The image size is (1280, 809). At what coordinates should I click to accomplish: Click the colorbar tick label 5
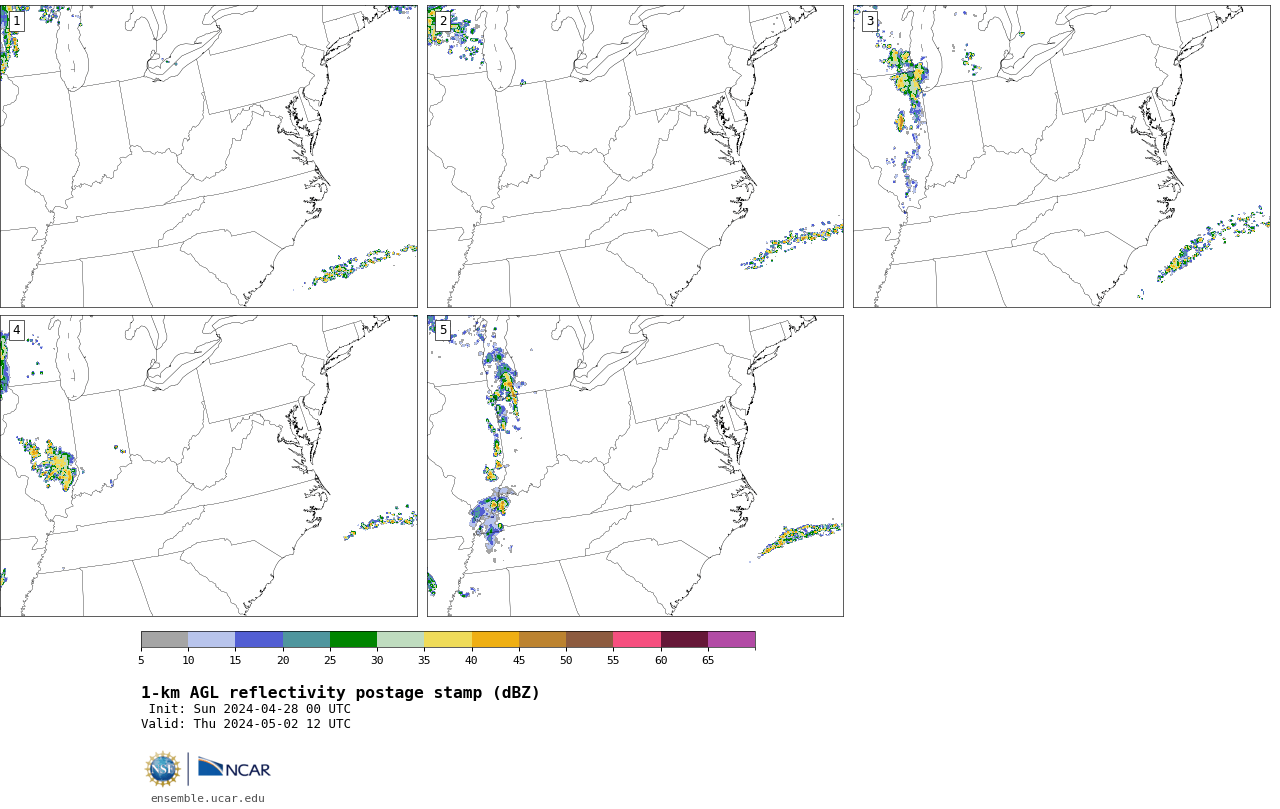point(141,660)
